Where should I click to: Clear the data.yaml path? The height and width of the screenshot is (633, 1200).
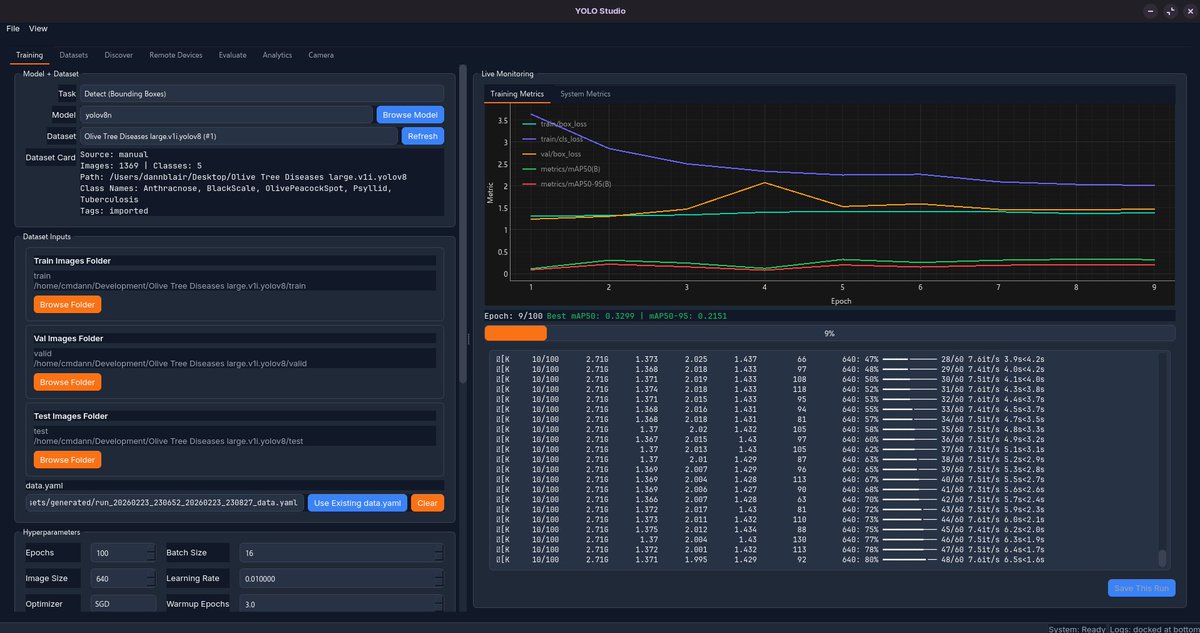pos(427,503)
